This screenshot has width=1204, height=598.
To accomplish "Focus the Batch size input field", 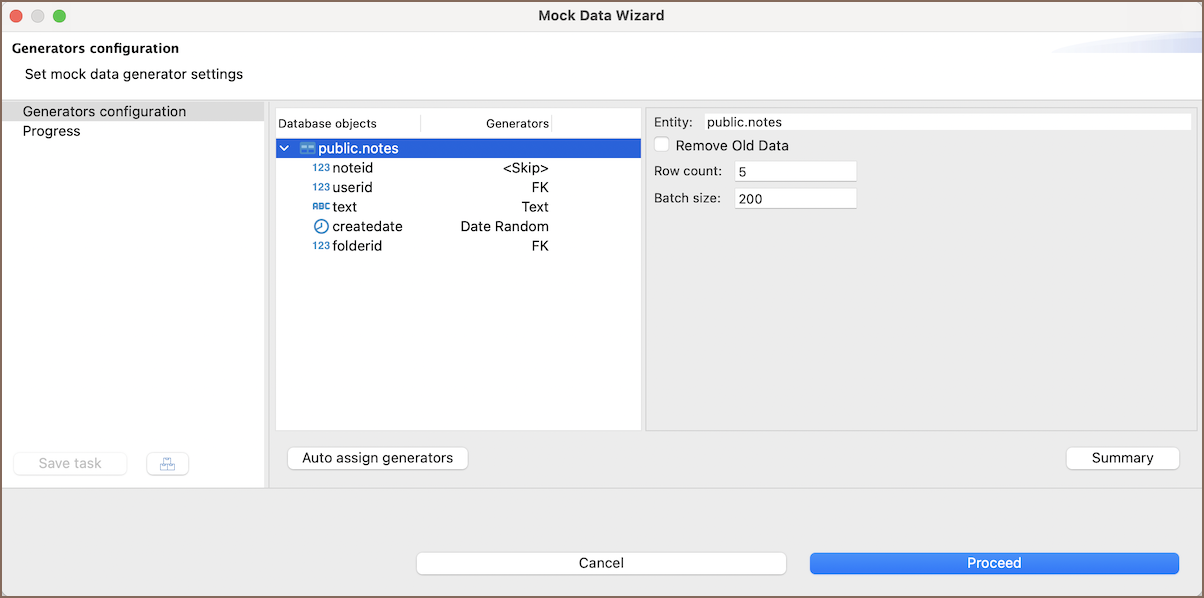I will point(795,199).
